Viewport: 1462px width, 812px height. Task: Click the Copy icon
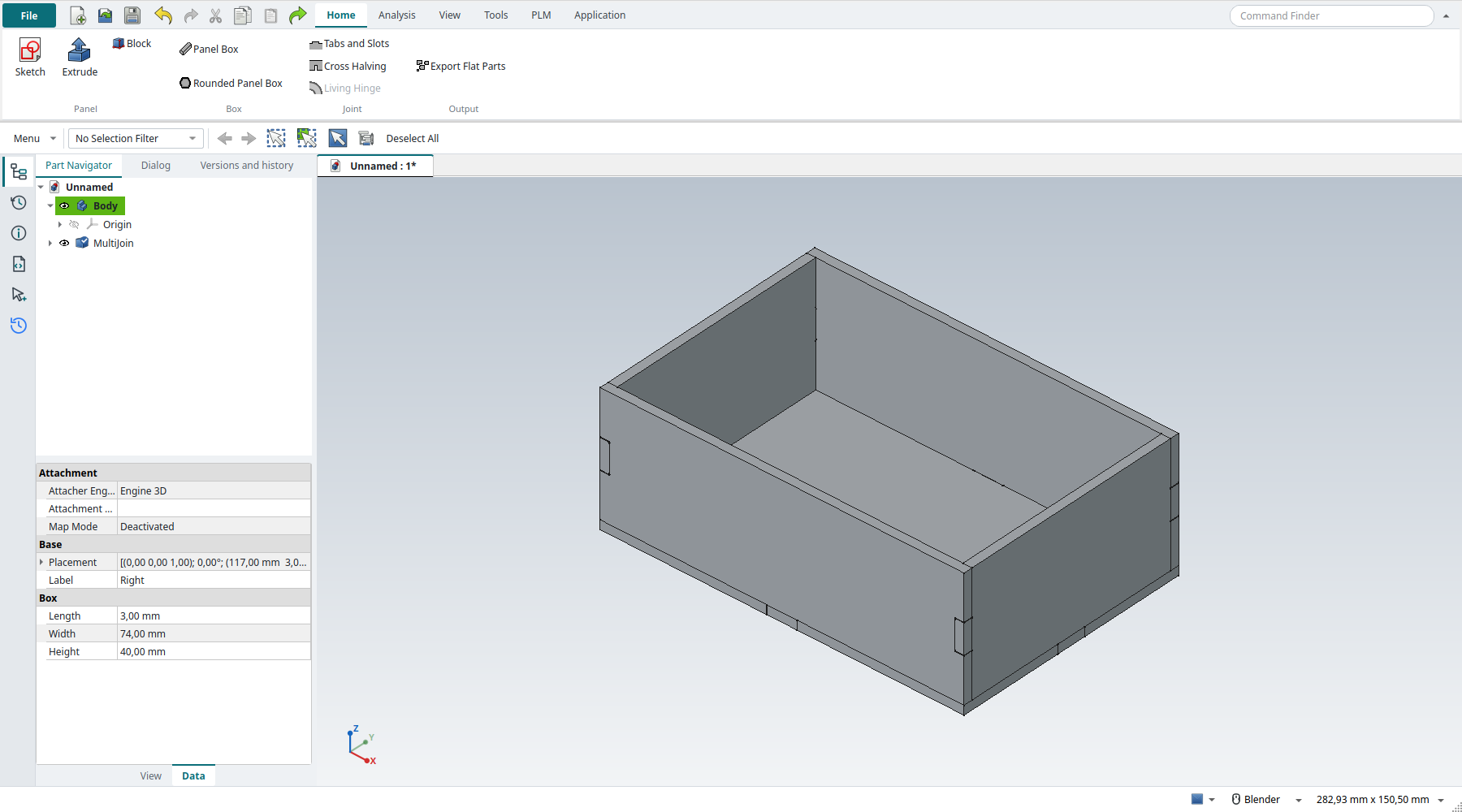point(243,15)
